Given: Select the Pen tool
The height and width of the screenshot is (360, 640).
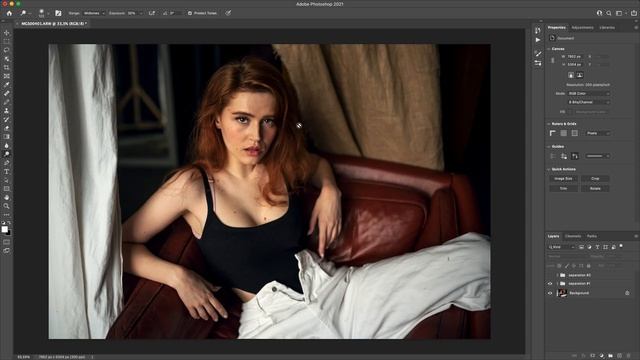Looking at the screenshot, I should (7, 163).
